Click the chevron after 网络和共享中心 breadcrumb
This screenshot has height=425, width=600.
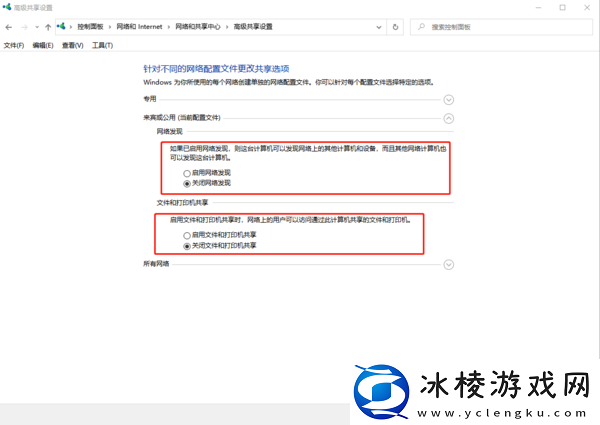pyautogui.click(x=227, y=27)
